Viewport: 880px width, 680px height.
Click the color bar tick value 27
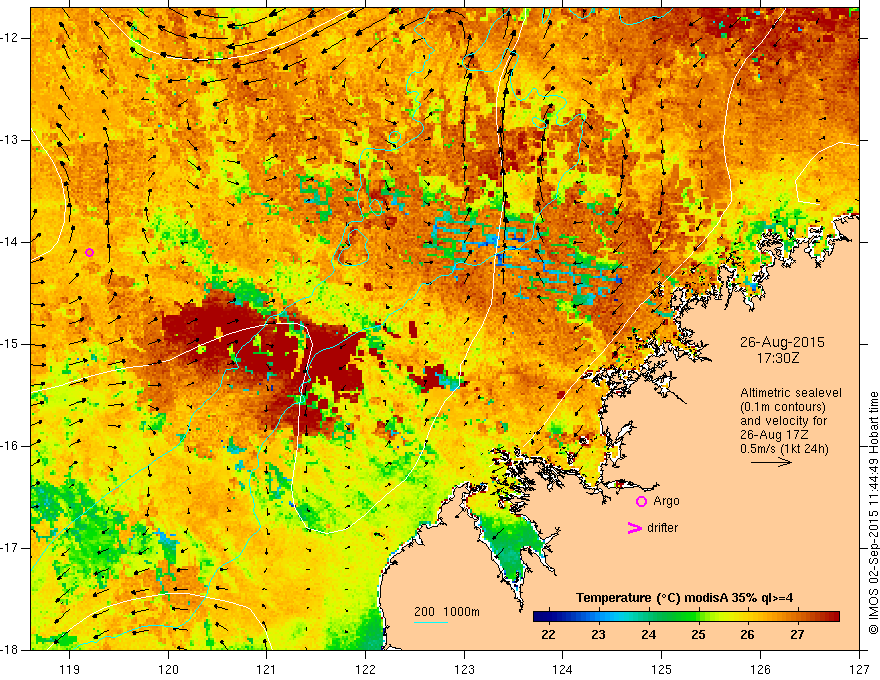click(x=797, y=635)
